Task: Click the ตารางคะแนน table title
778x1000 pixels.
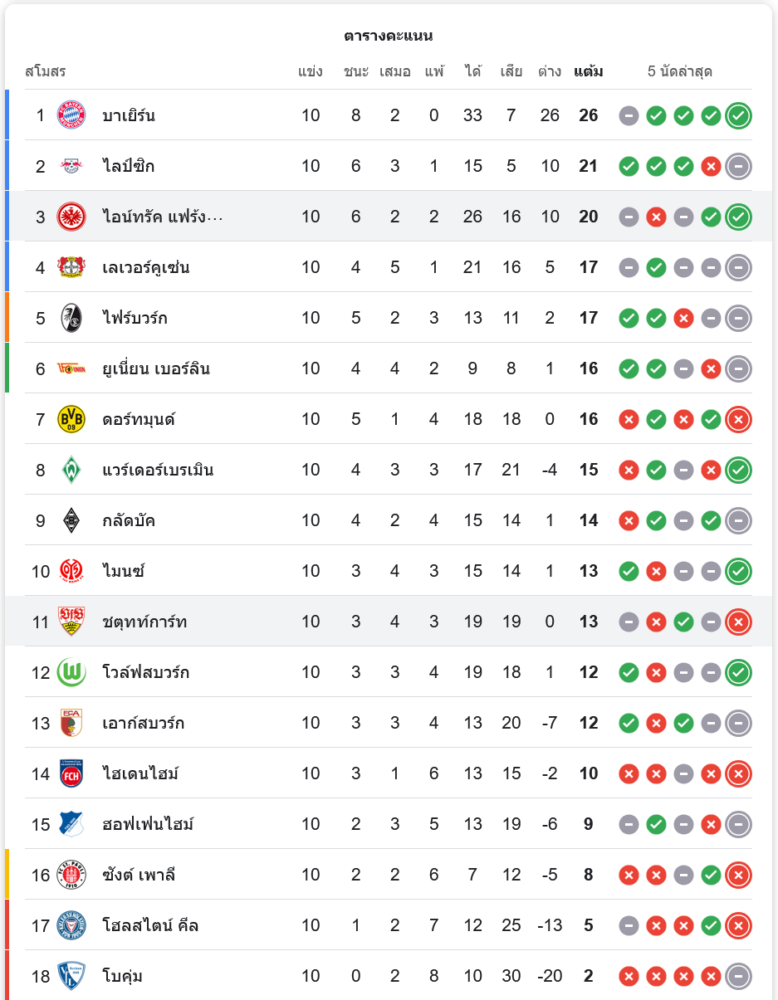Action: click(x=388, y=36)
